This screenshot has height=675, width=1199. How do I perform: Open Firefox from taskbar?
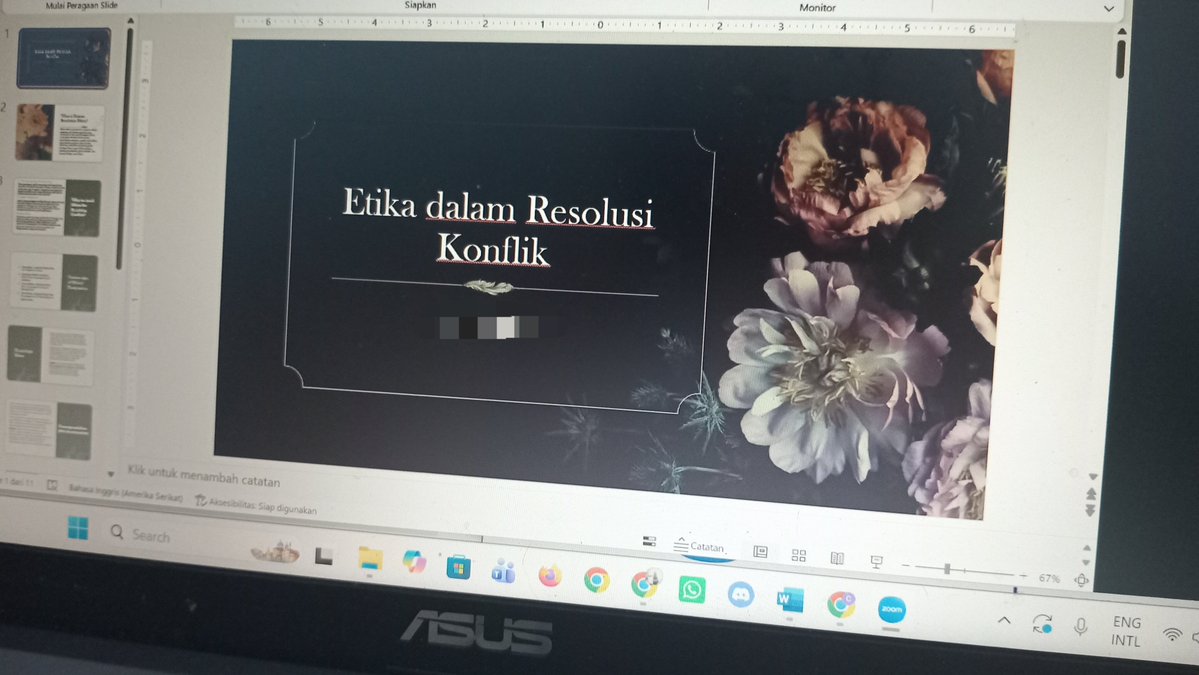(x=549, y=576)
